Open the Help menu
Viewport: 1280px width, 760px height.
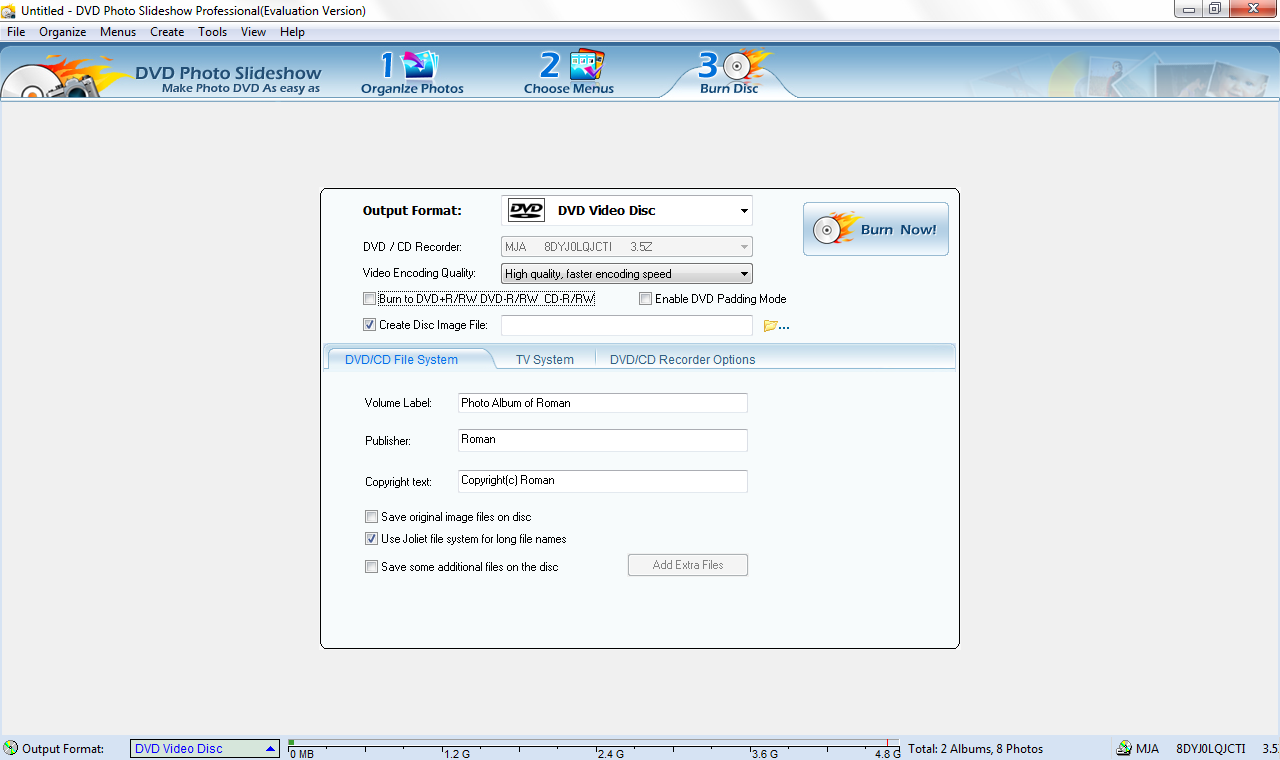click(x=292, y=32)
